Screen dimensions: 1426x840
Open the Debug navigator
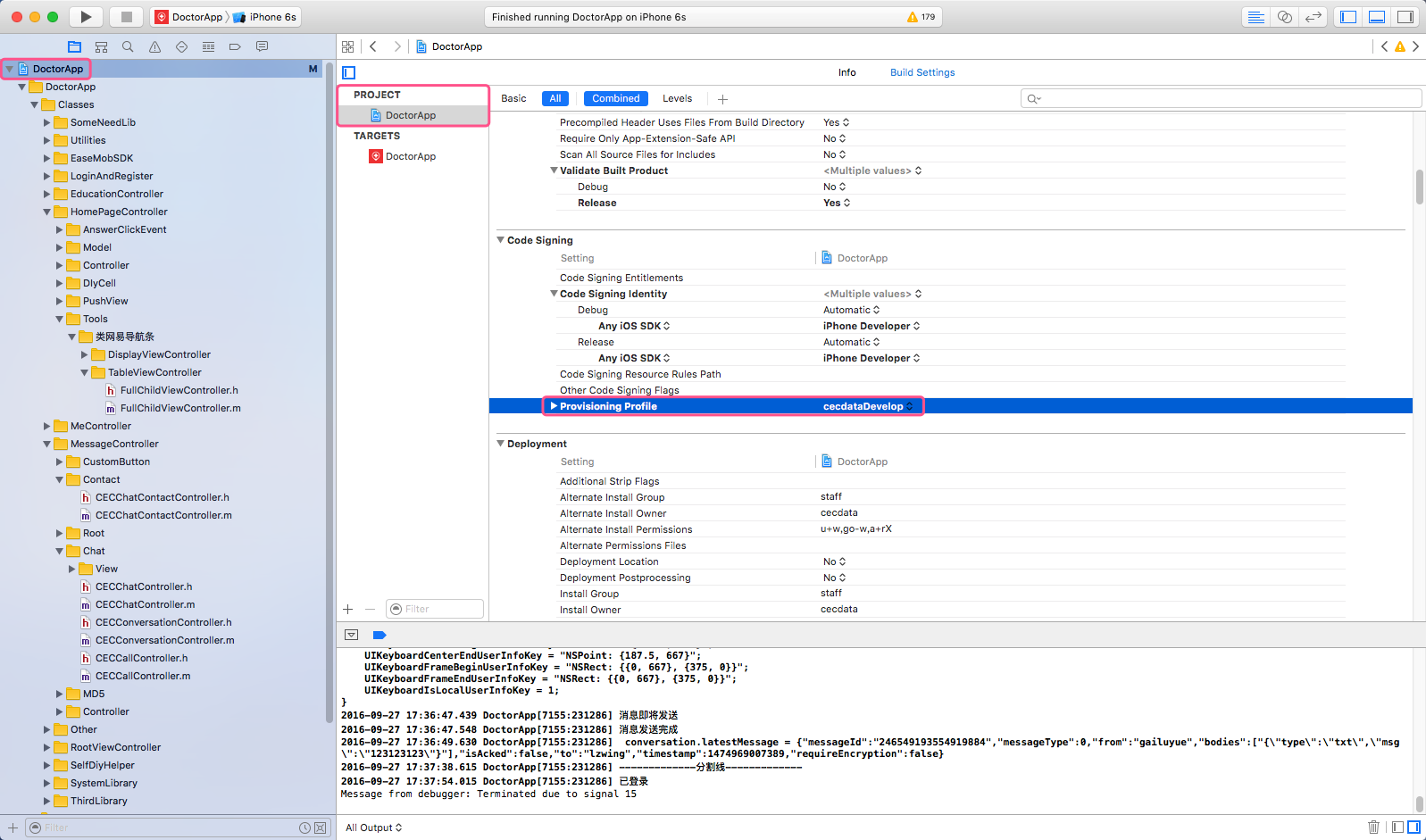pyautogui.click(x=208, y=46)
